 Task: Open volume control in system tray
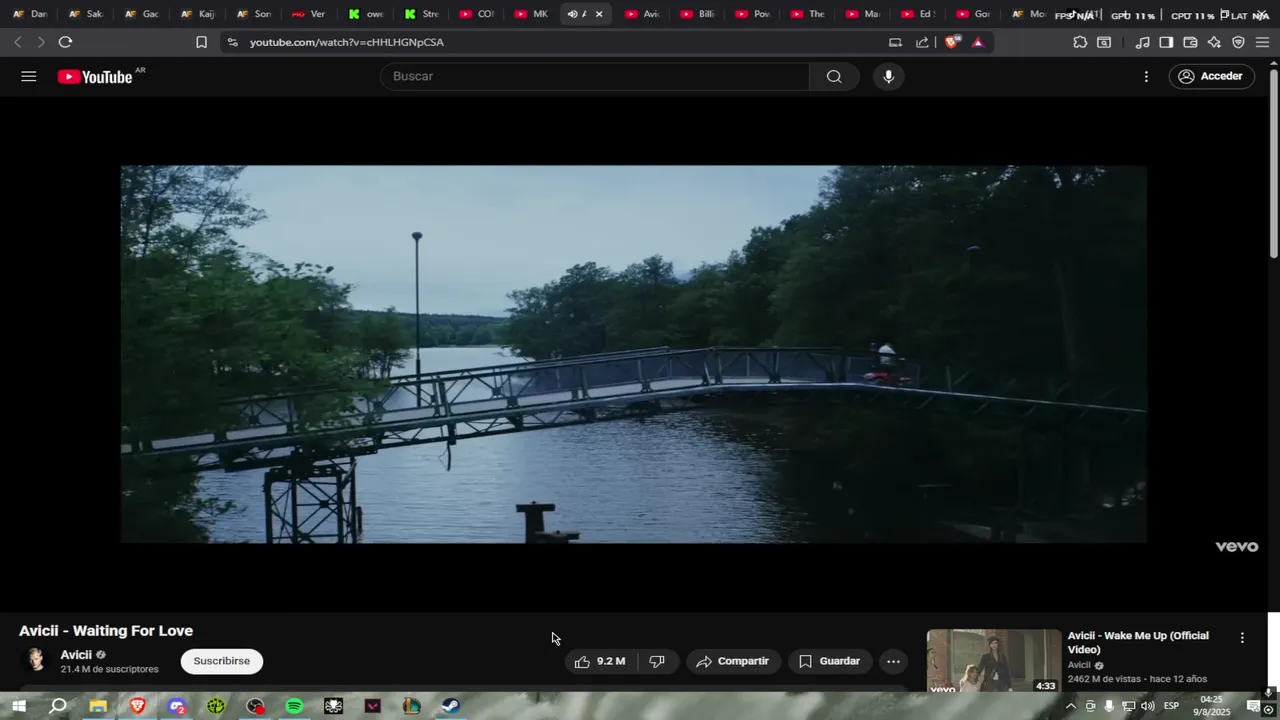click(x=1147, y=706)
